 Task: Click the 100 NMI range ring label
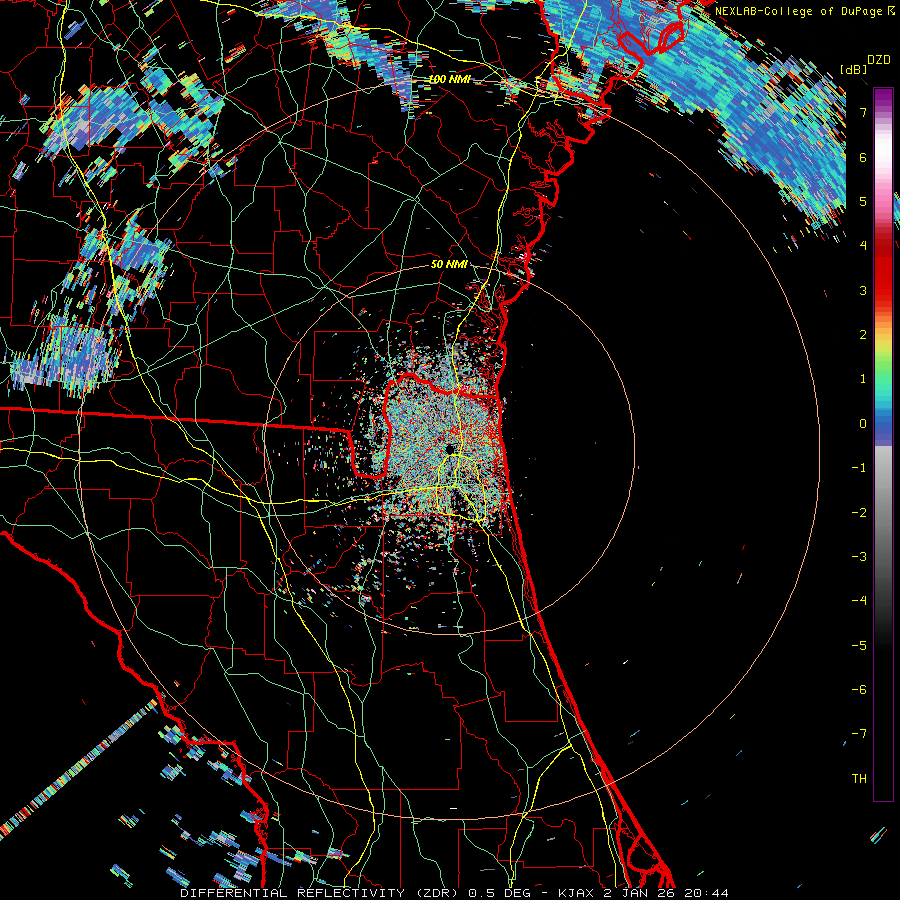[x=449, y=79]
